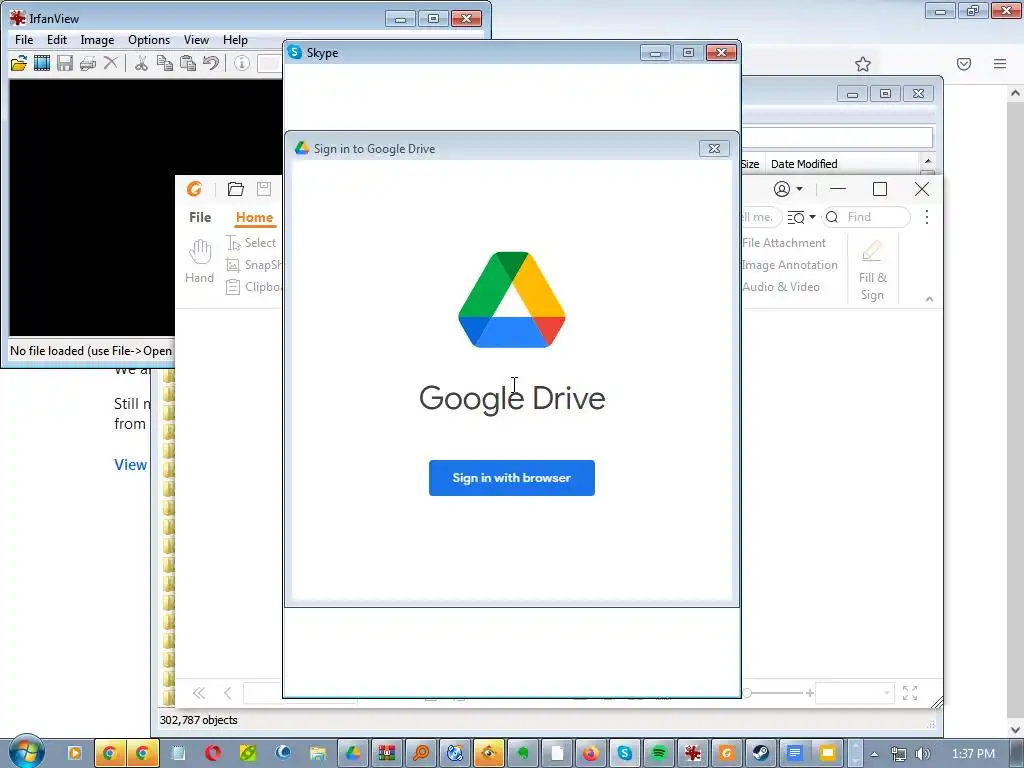The height and width of the screenshot is (768, 1024).
Task: Click the Save floppy icon in IrfanView
Action: [65, 63]
